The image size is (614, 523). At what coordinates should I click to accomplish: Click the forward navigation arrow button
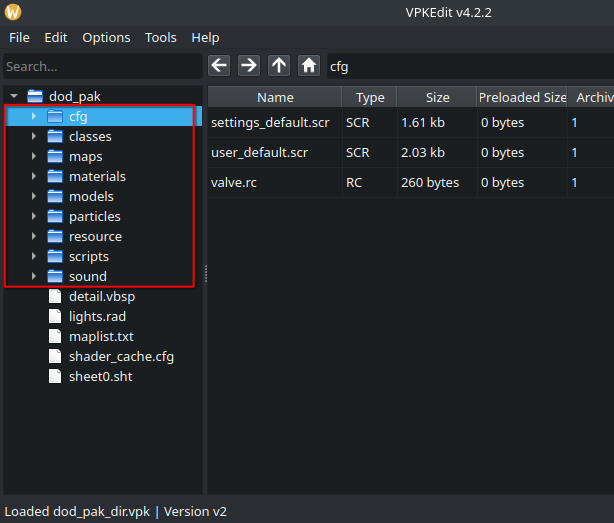(x=249, y=65)
